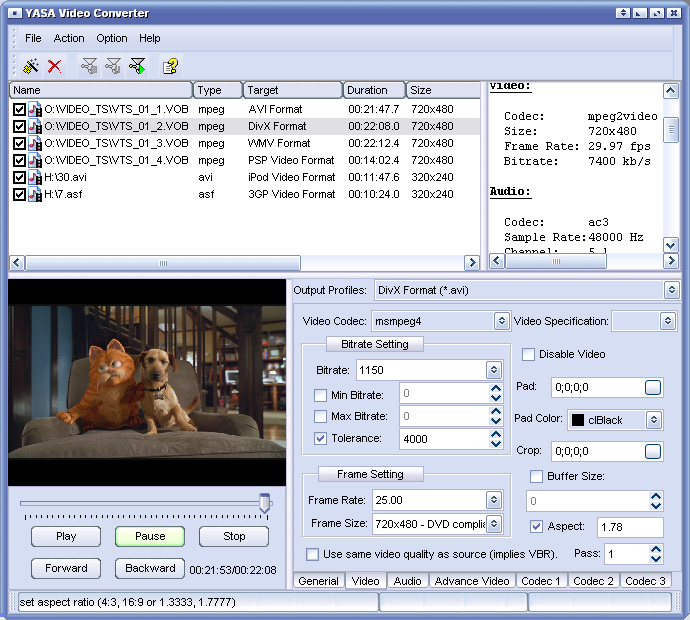
Task: Click the Pad field's editor button
Action: [652, 387]
